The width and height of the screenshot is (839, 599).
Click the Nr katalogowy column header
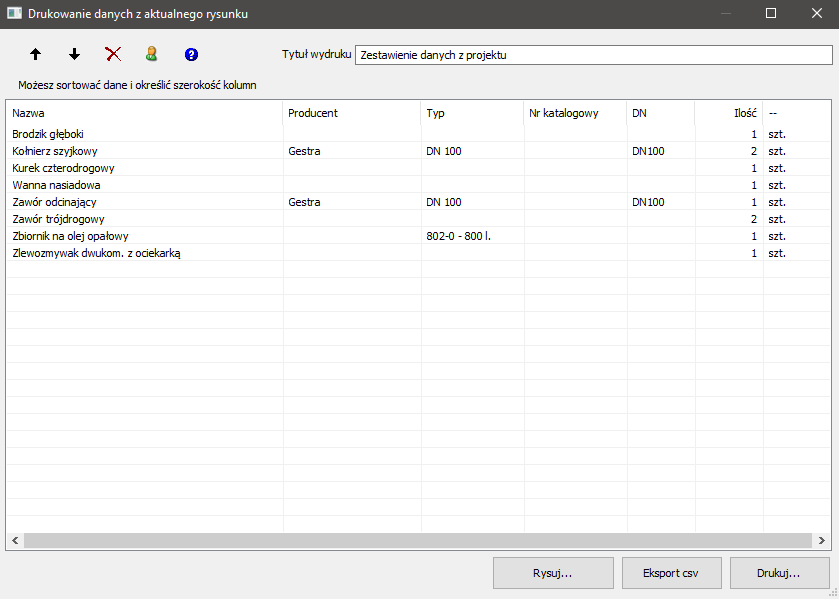(x=575, y=113)
